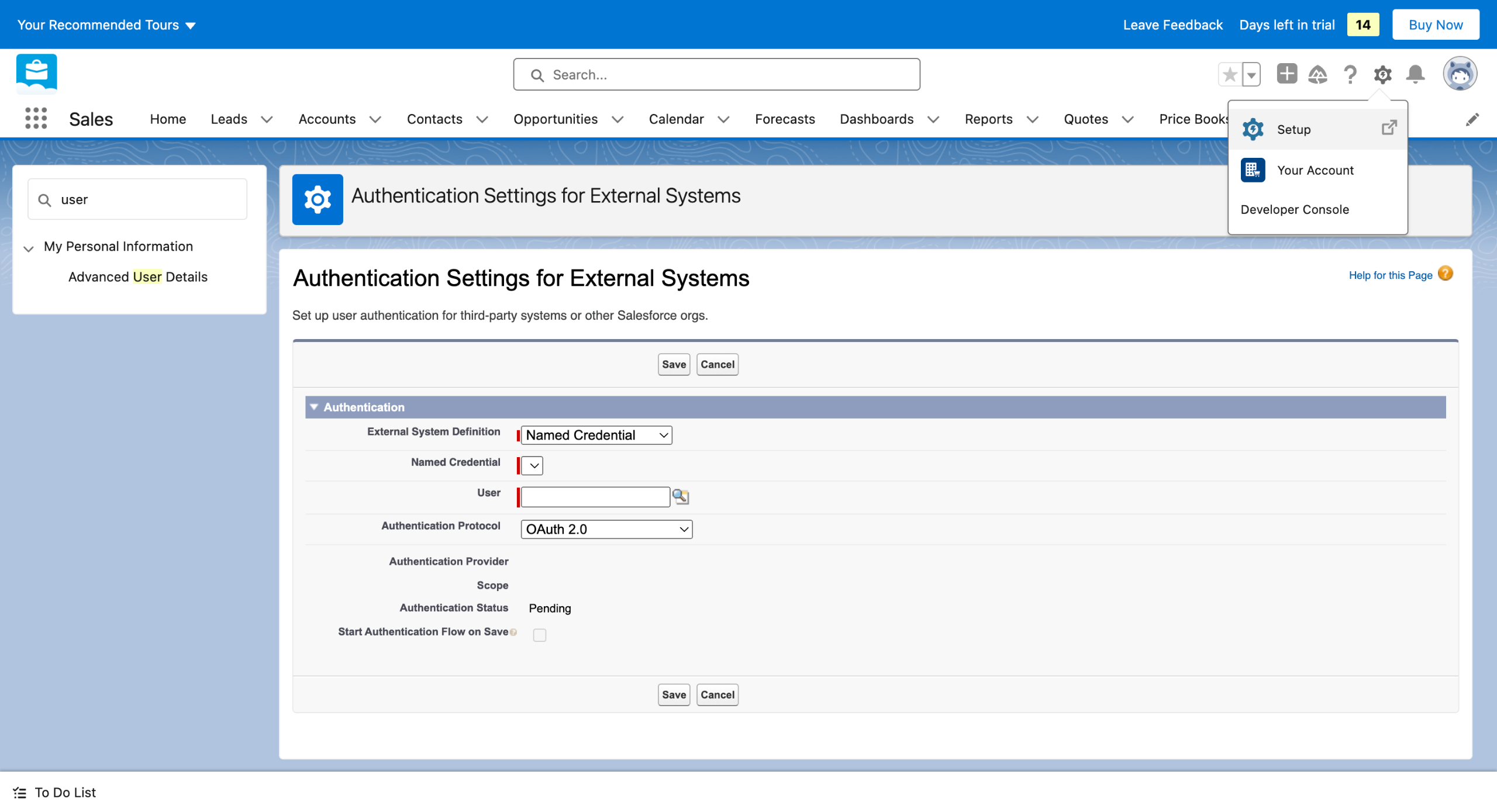Click the global Search field

click(716, 74)
